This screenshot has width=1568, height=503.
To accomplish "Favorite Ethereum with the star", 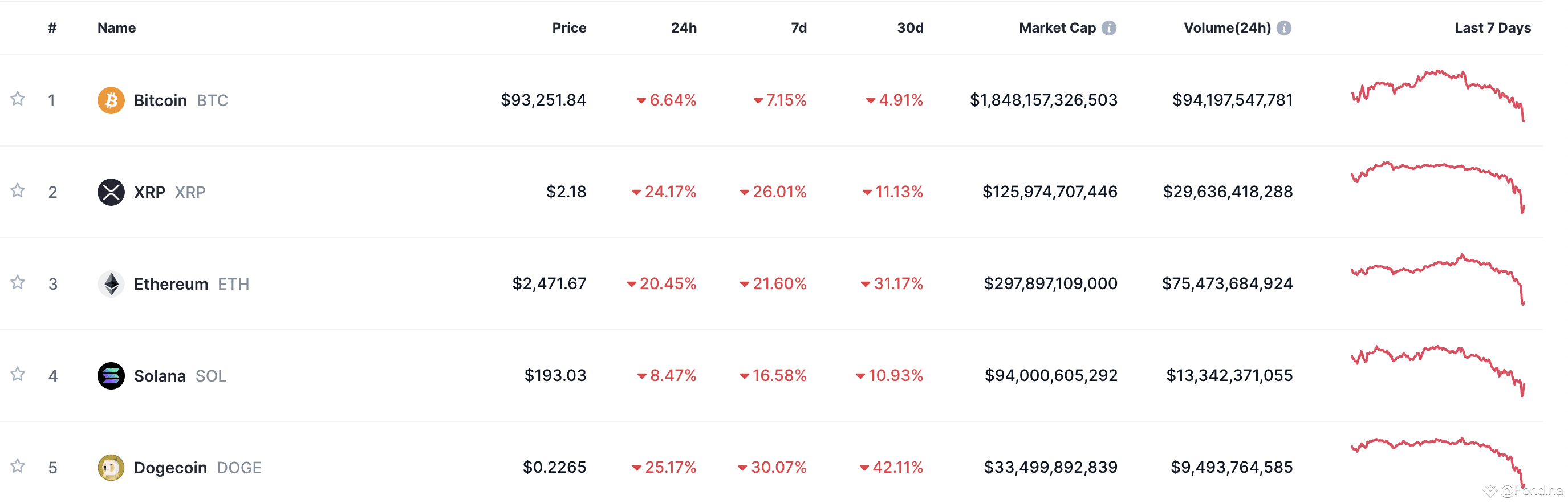I will (x=18, y=282).
